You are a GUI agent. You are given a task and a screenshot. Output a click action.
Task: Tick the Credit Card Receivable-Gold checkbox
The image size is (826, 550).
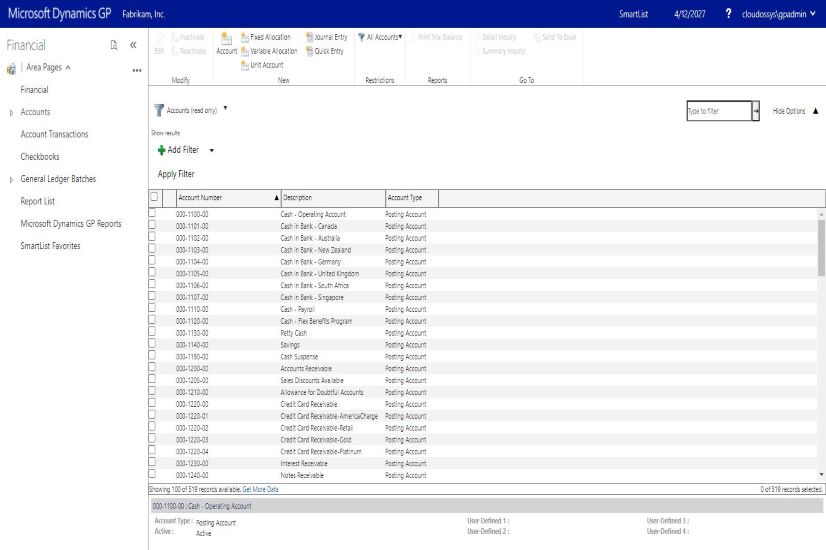click(152, 438)
